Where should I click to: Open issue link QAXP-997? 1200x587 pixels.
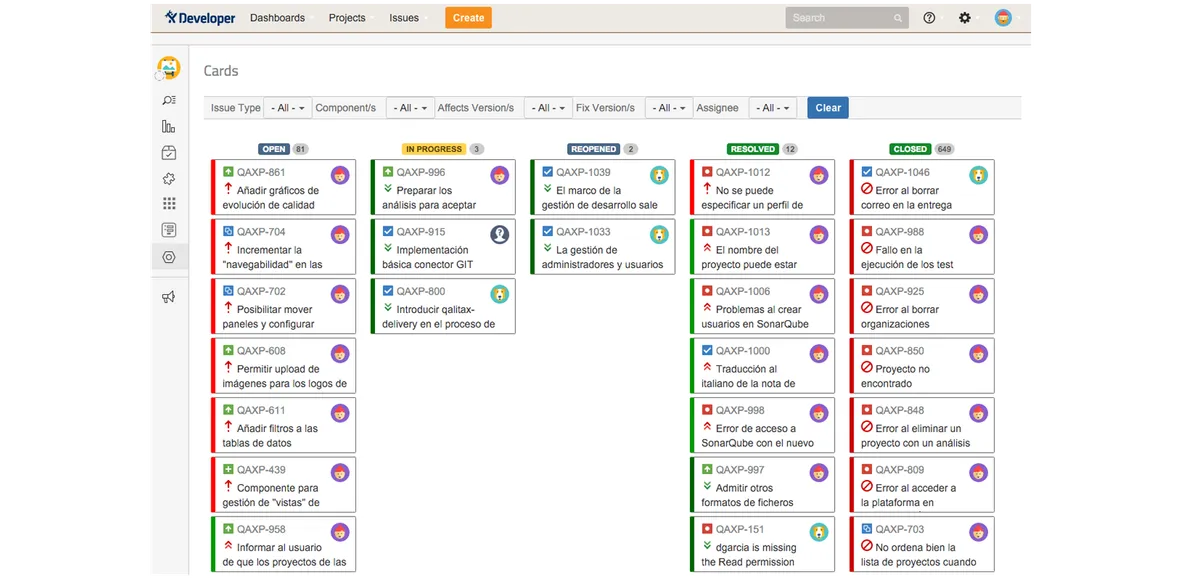tap(740, 469)
